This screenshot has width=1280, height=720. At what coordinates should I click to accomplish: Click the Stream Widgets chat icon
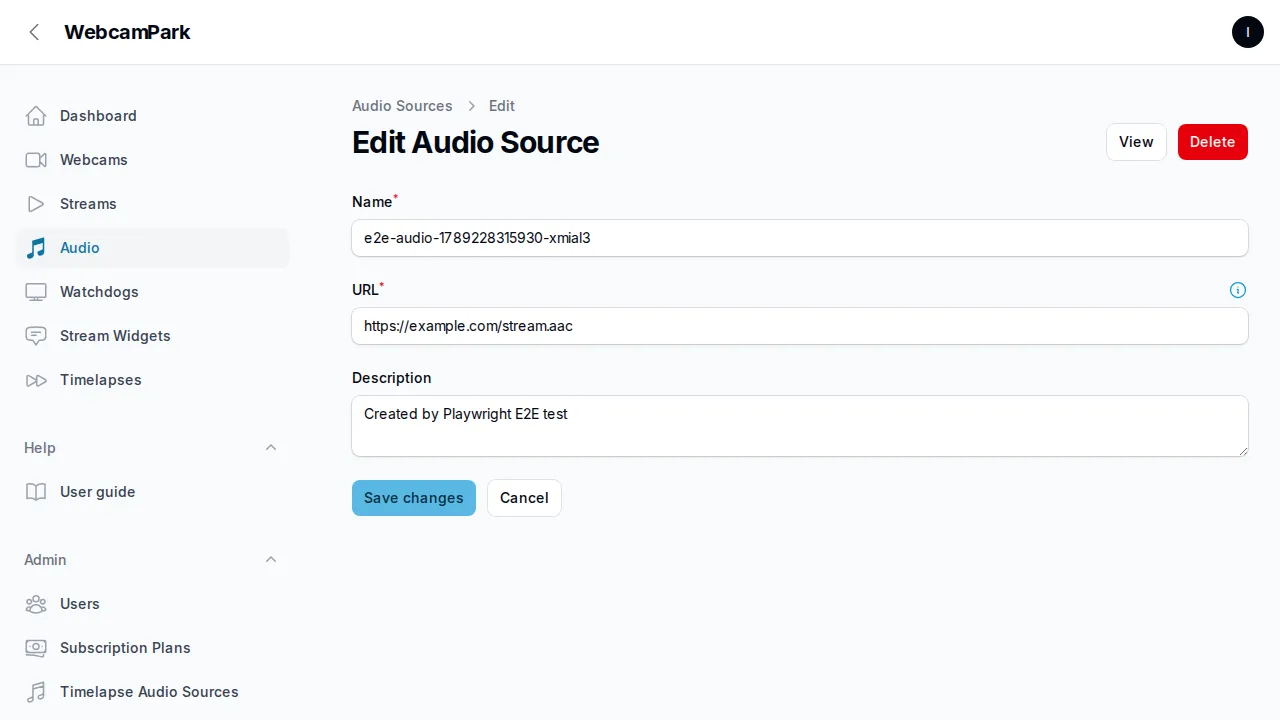(x=36, y=336)
